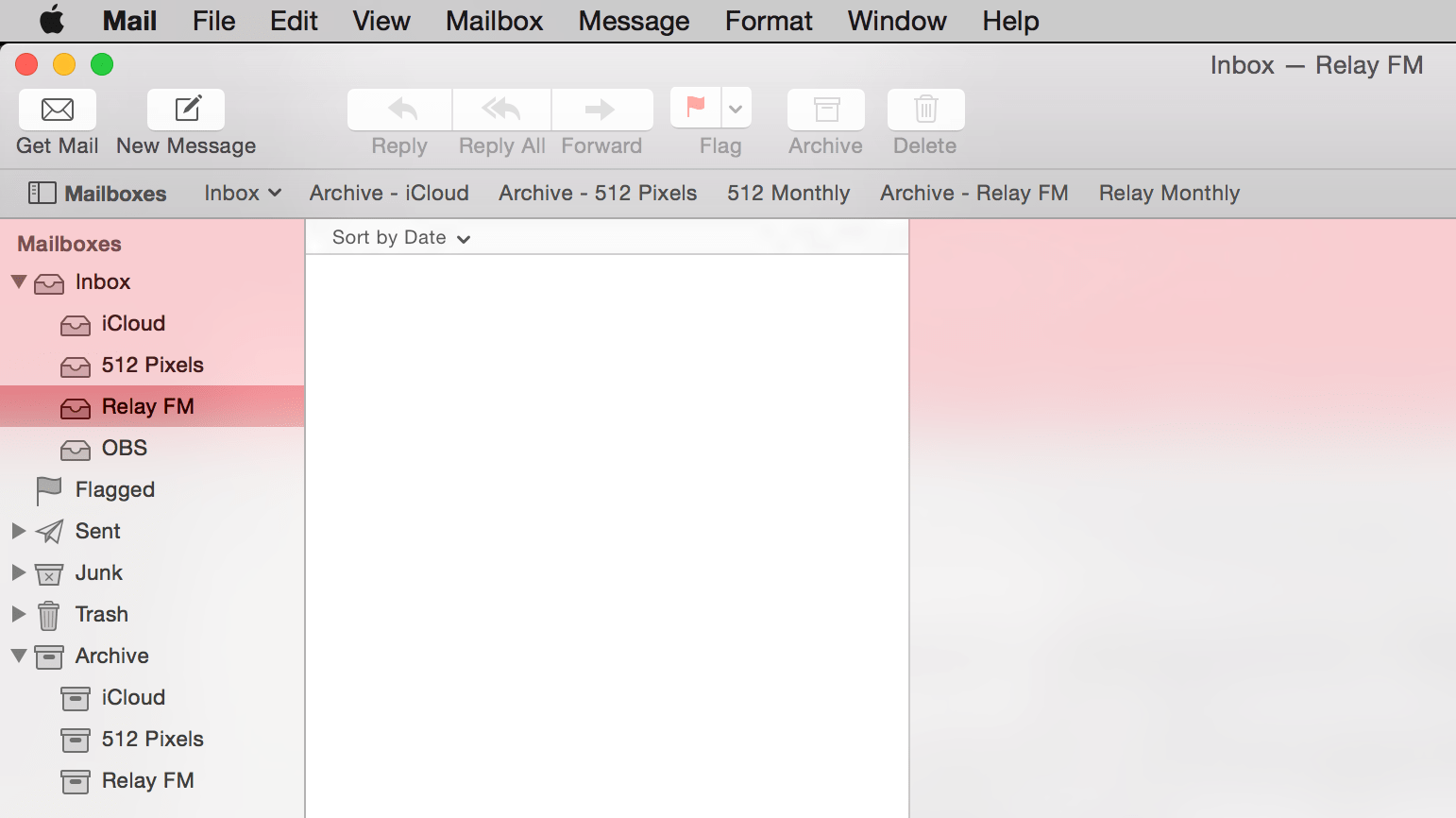Zoom the Mail window with green button
The height and width of the screenshot is (818, 1456).
click(102, 64)
